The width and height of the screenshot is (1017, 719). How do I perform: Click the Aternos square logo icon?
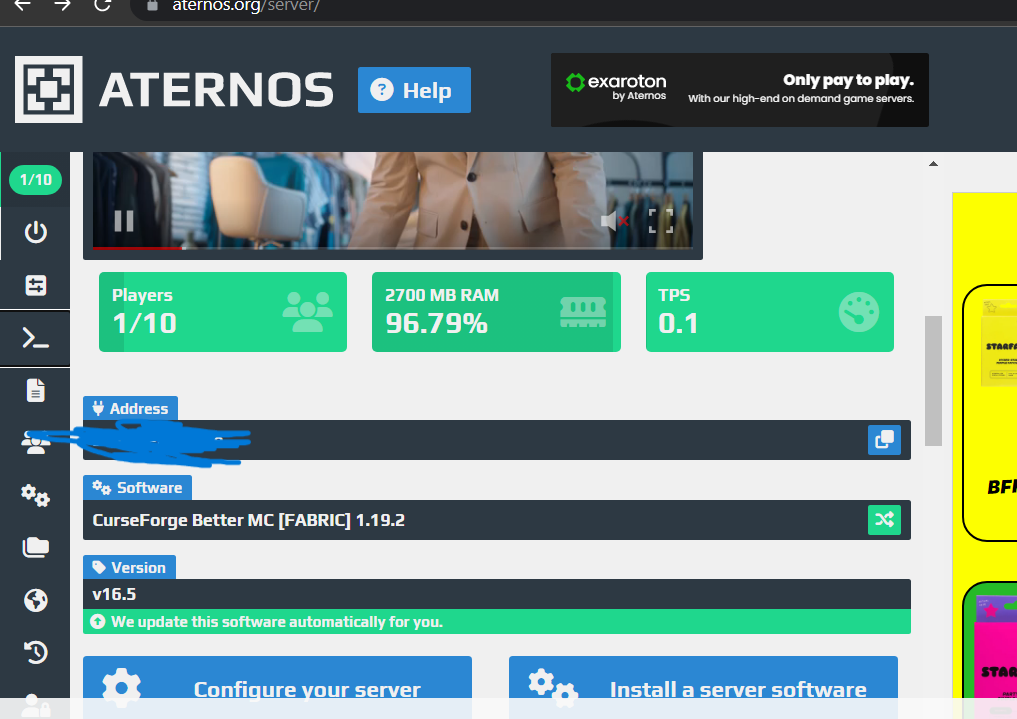[49, 89]
